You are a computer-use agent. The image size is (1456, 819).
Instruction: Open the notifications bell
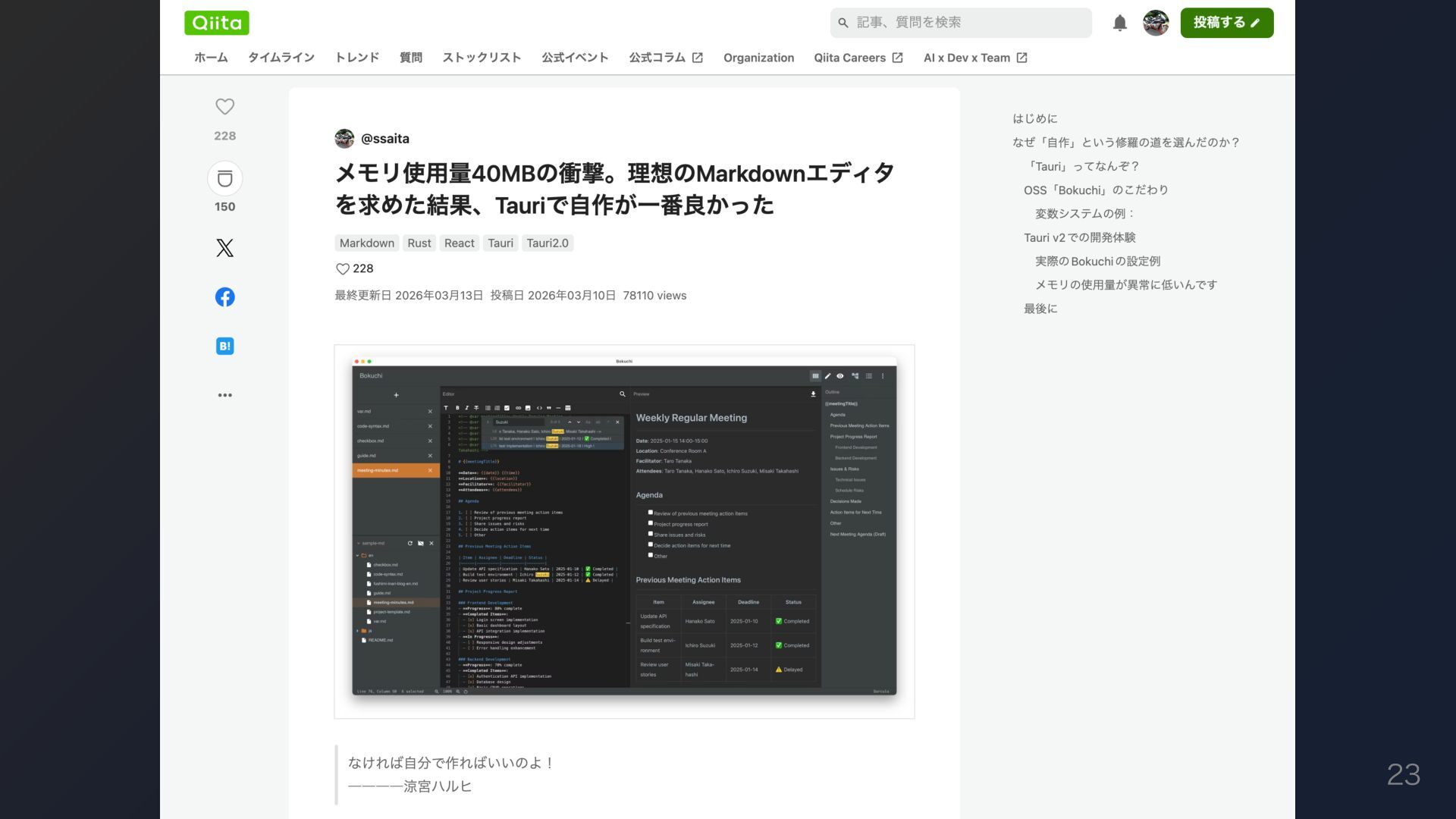tap(1119, 23)
